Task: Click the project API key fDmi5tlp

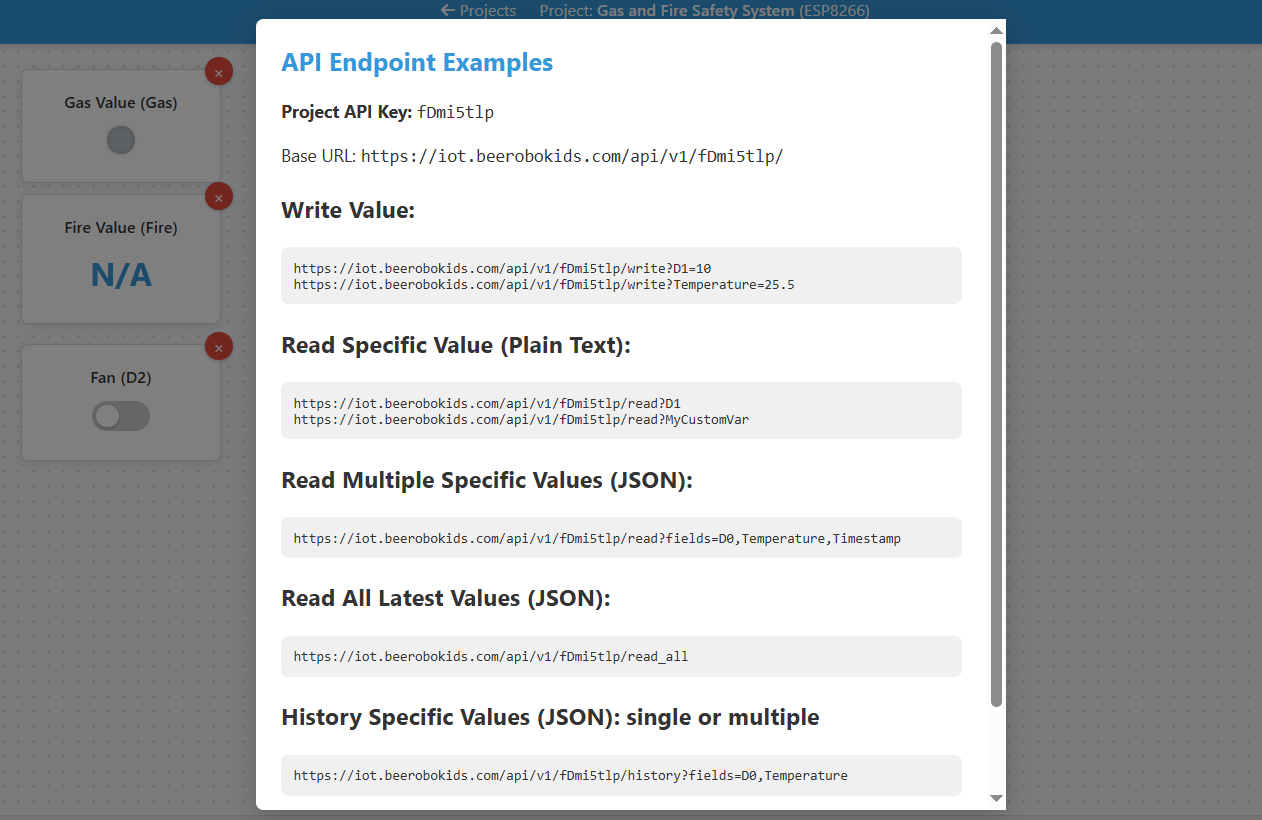Action: 455,112
